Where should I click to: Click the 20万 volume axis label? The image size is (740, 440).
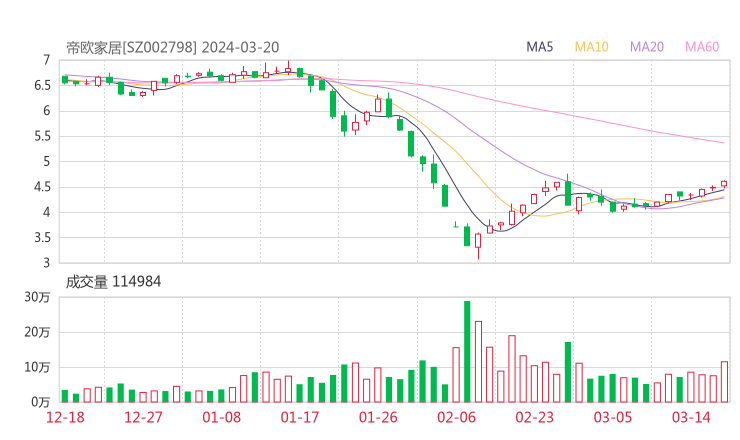[37, 332]
